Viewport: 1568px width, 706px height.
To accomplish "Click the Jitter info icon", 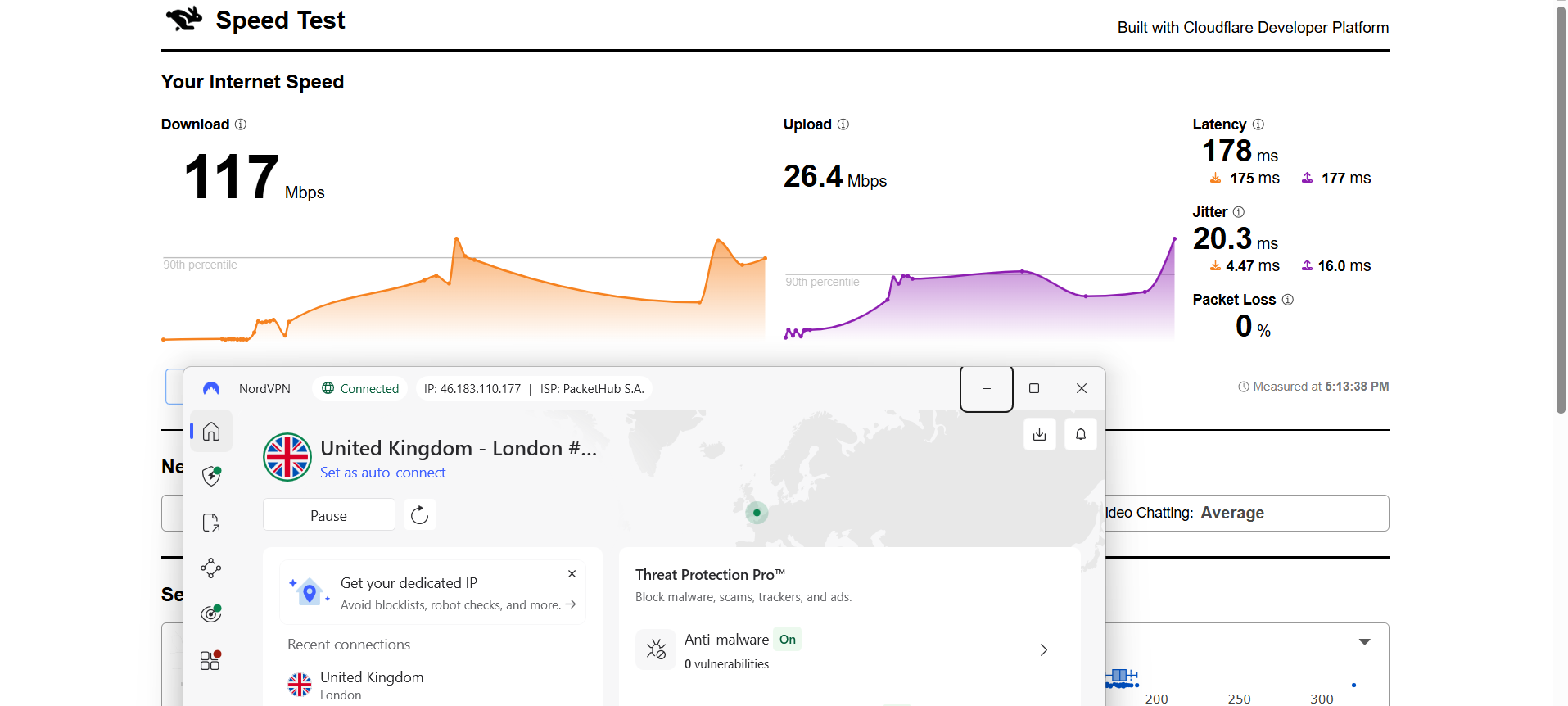I will [1239, 212].
